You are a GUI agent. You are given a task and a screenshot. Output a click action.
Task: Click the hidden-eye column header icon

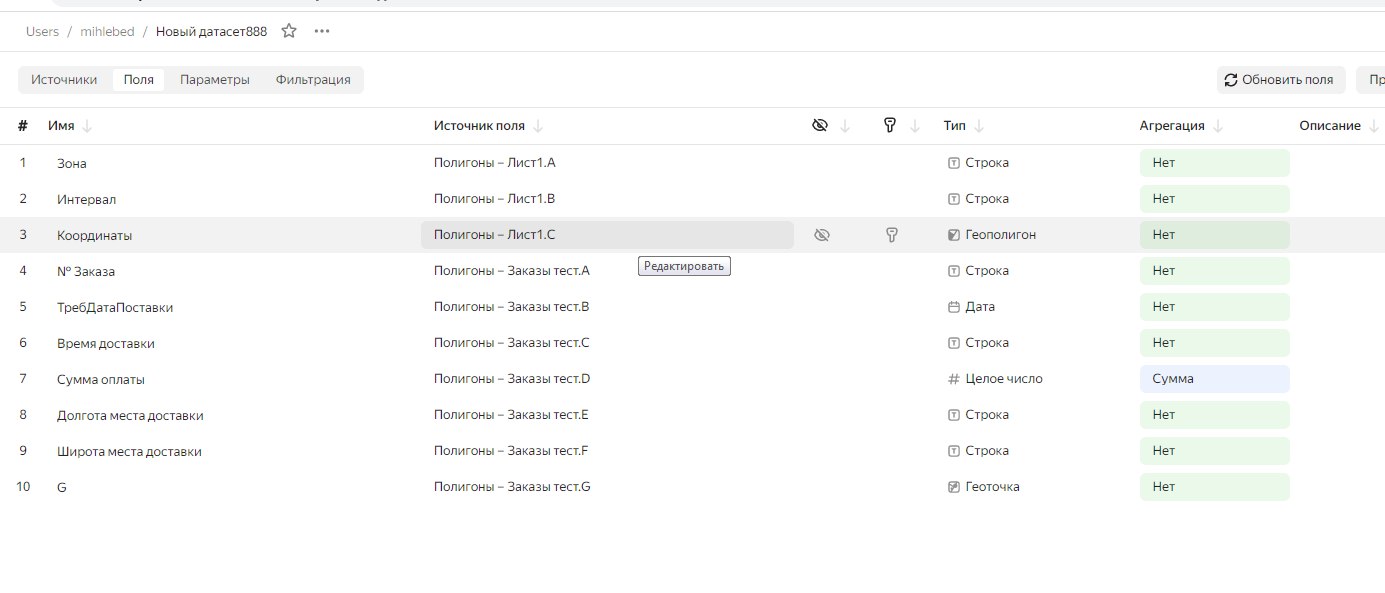pyautogui.click(x=820, y=125)
